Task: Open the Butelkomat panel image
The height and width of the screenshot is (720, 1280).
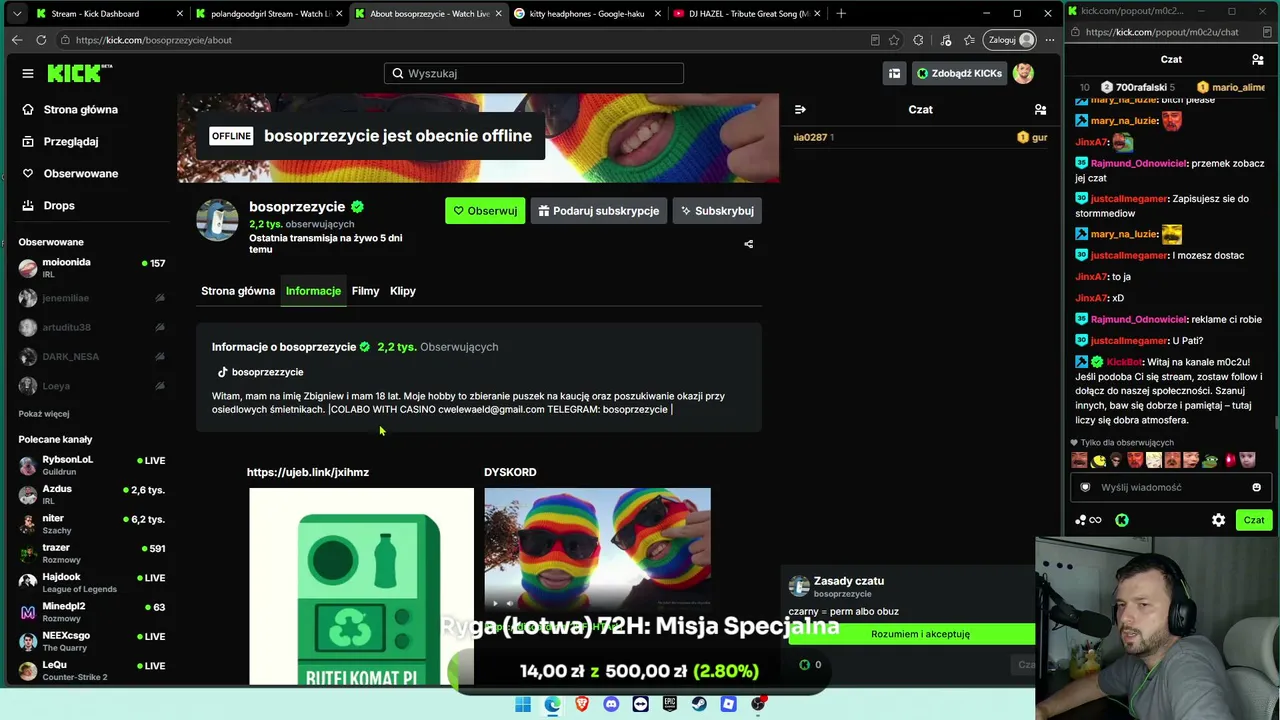Action: point(361,586)
